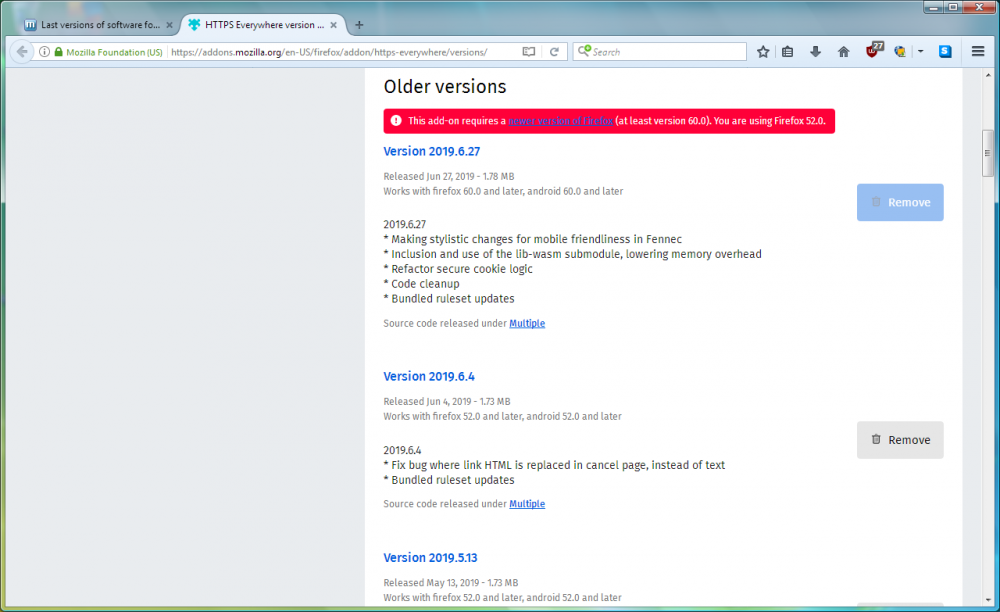The height and width of the screenshot is (612, 1000).
Task: Show bookmarks list from toolbar
Action: 788,52
